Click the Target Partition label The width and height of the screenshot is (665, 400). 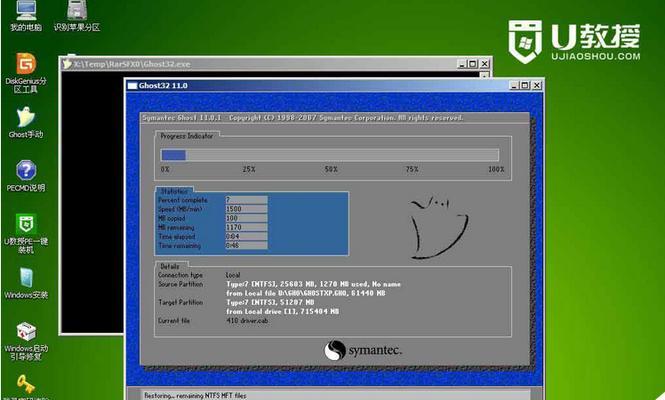180,302
